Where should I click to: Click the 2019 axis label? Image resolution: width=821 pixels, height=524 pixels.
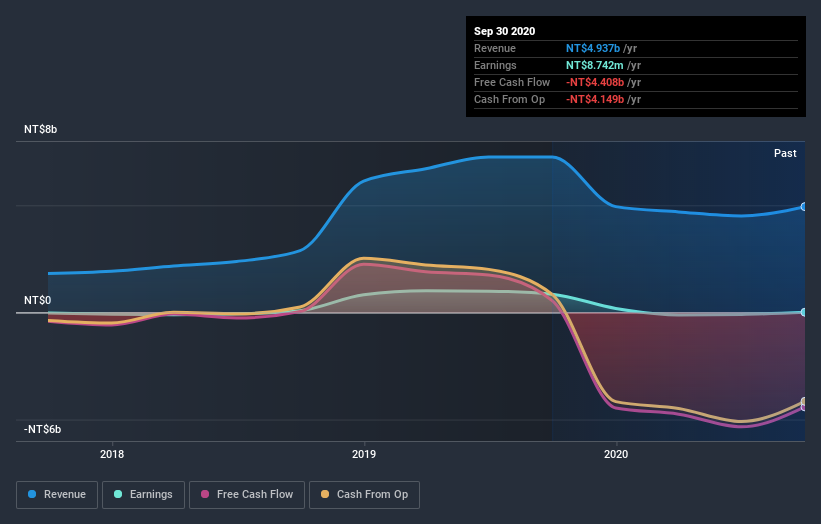click(x=364, y=454)
